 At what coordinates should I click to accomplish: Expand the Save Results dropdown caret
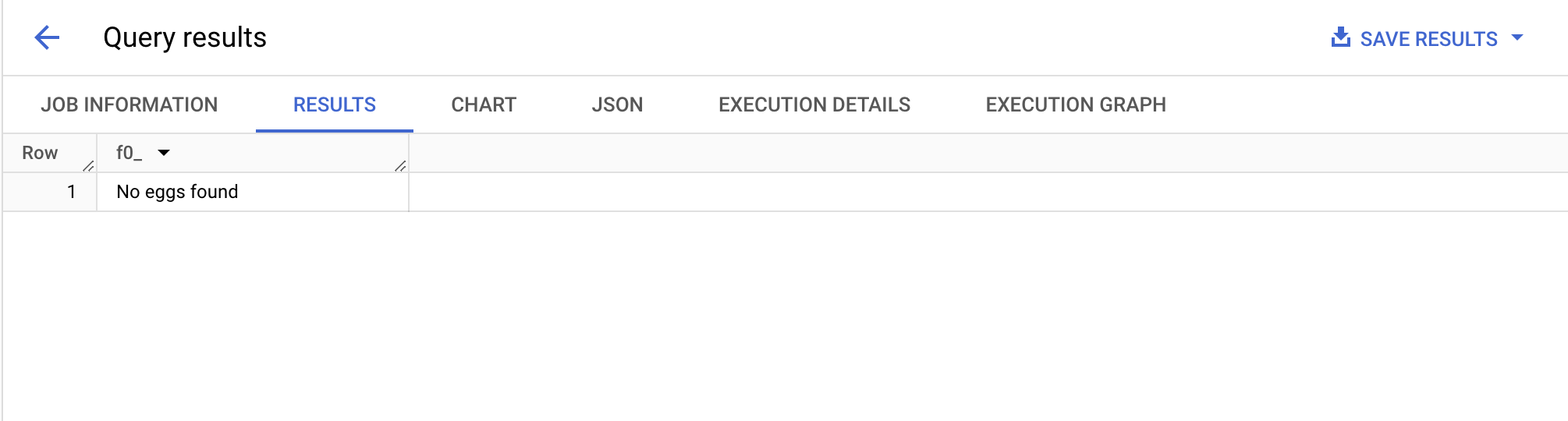click(1517, 37)
